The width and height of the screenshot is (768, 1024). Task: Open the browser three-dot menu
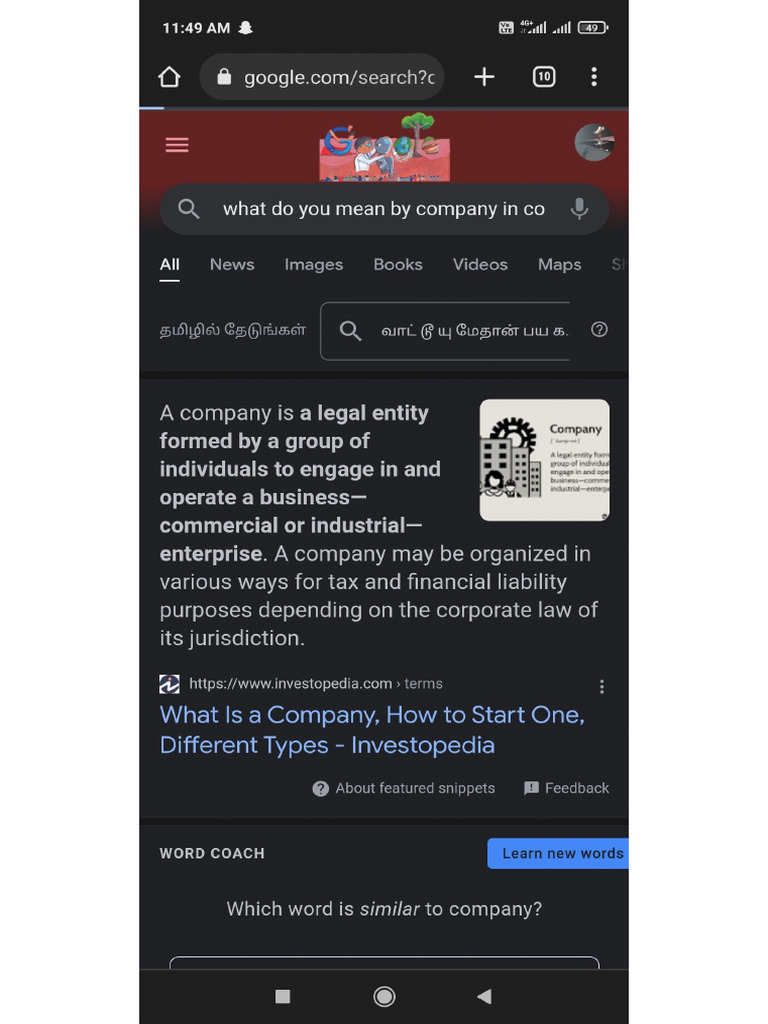coord(594,77)
